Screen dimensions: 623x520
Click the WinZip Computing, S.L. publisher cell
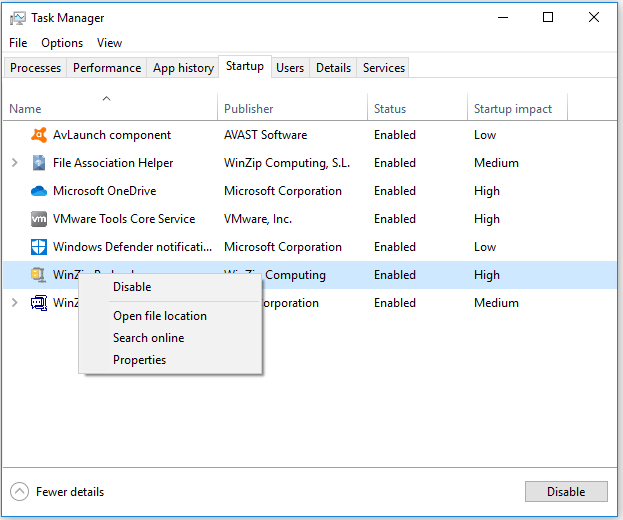[287, 163]
